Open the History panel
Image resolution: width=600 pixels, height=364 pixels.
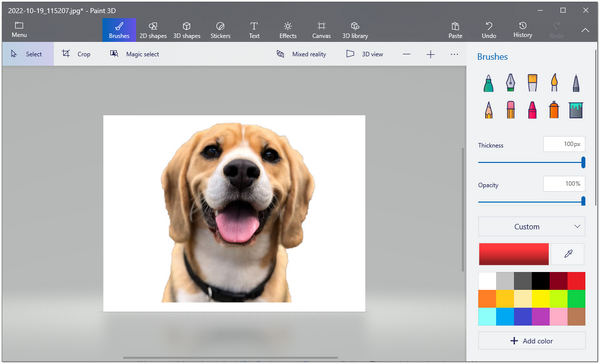tap(523, 30)
